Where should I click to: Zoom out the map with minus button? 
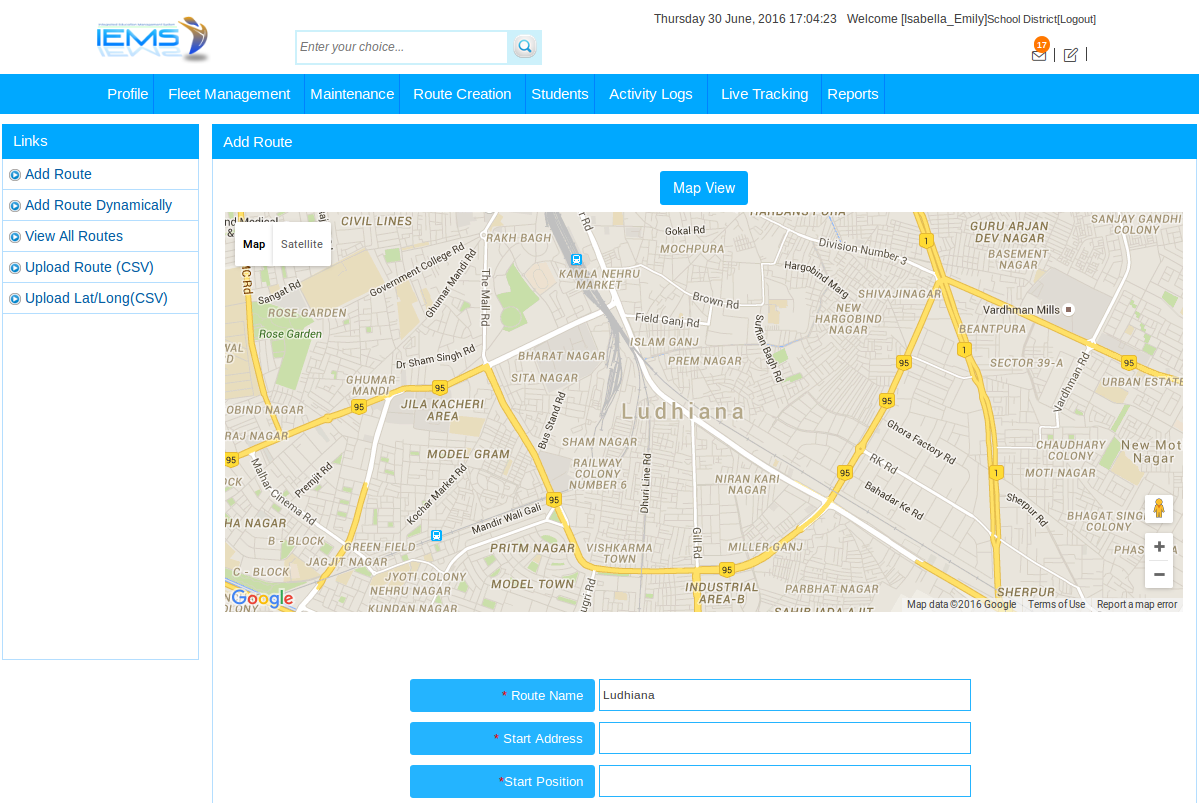1158,574
